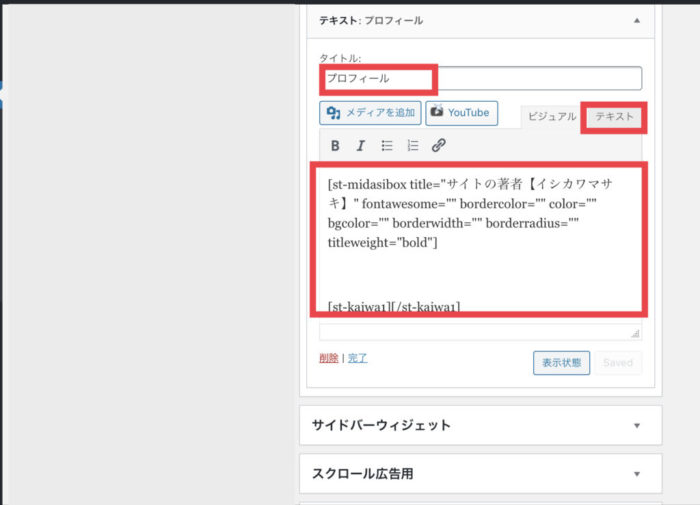Image resolution: width=700 pixels, height=505 pixels.
Task: Click the スクロール広告用 heading text
Action: point(362,473)
